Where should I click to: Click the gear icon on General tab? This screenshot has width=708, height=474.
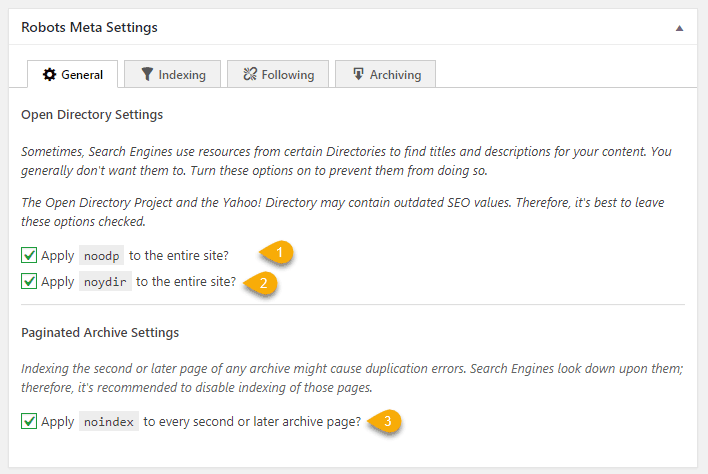pyautogui.click(x=49, y=75)
